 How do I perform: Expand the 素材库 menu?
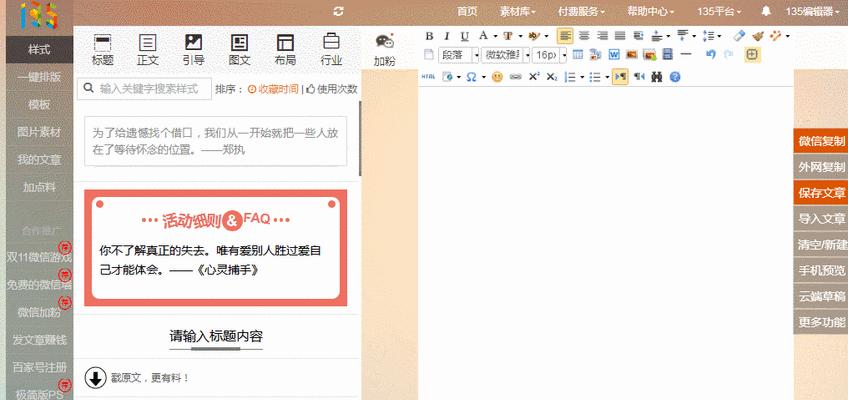click(518, 11)
